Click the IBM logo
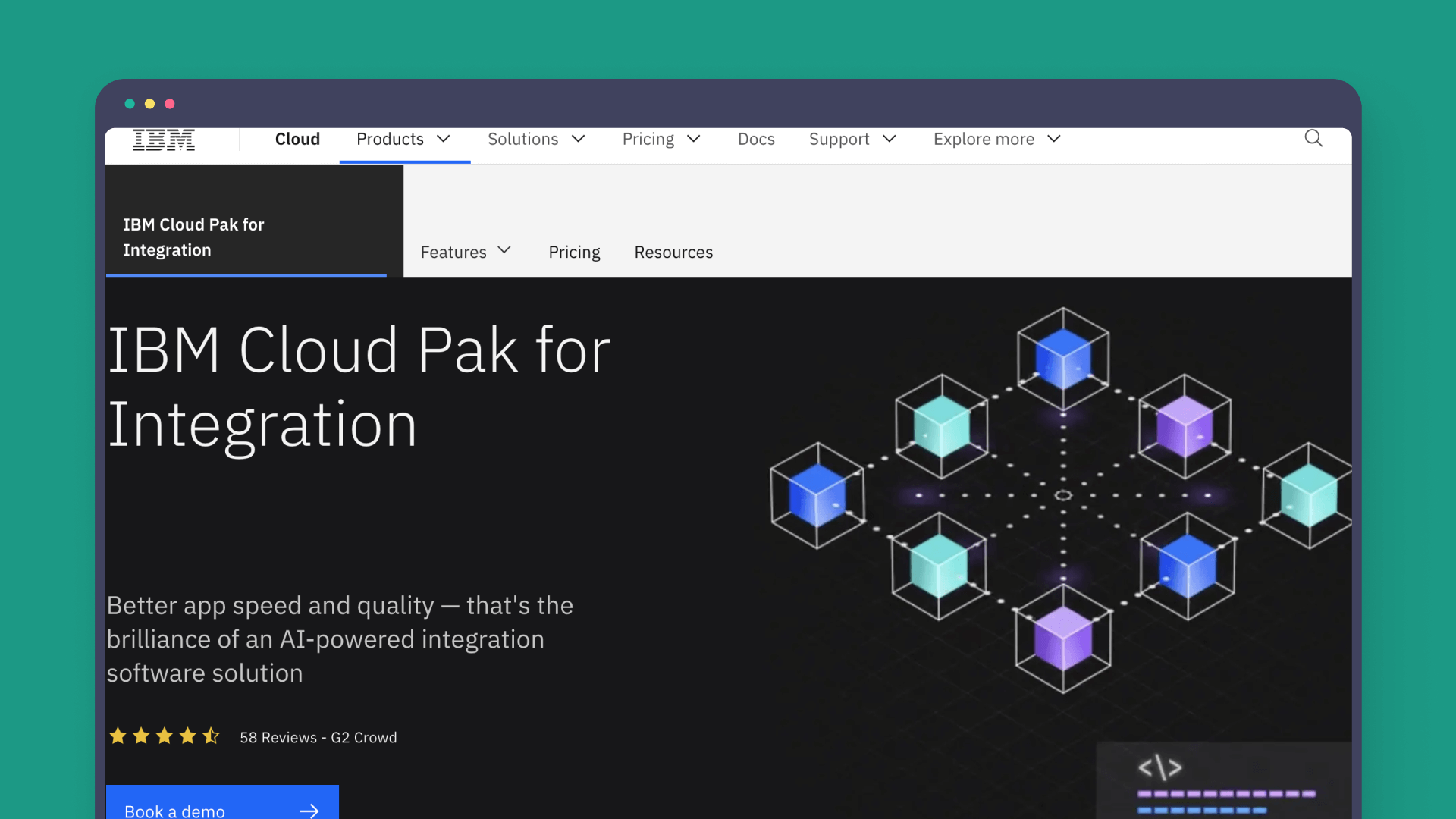Viewport: 1456px width, 819px height. (164, 140)
